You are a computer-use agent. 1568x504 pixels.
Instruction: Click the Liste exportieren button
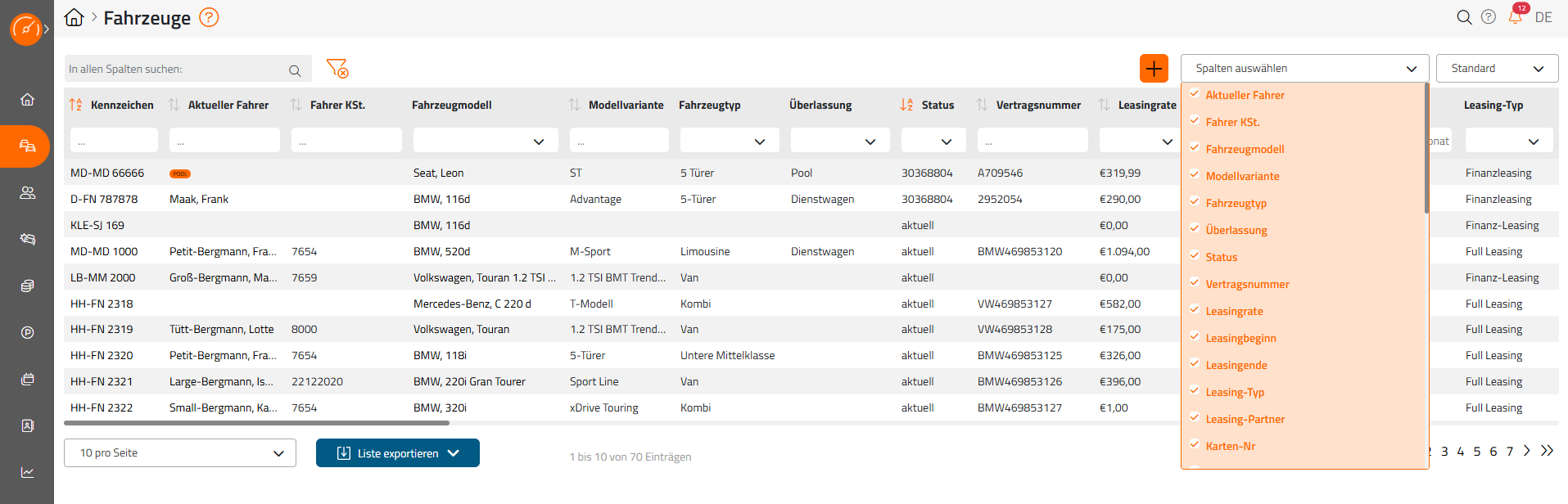397,453
